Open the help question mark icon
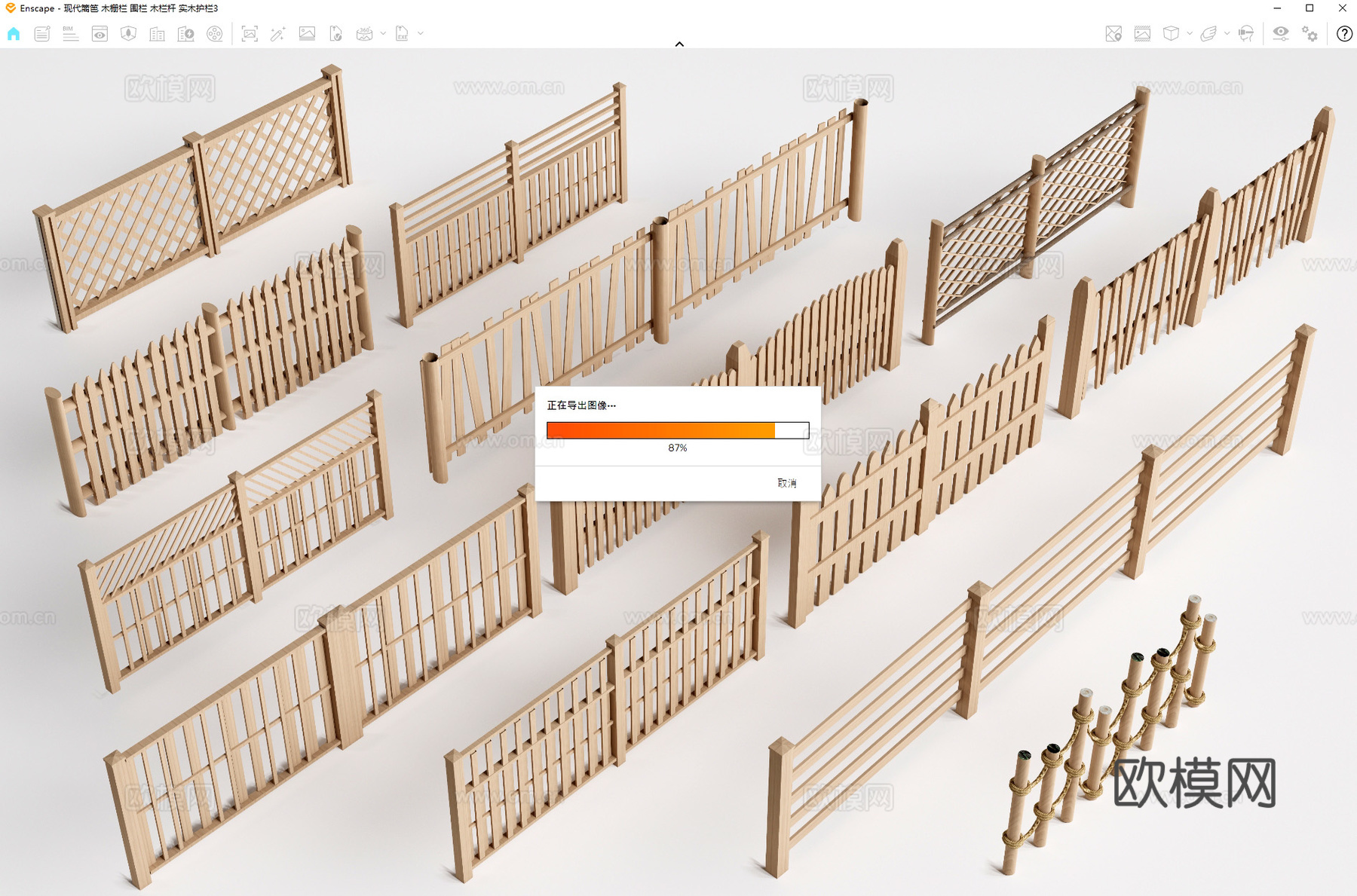 click(x=1344, y=34)
